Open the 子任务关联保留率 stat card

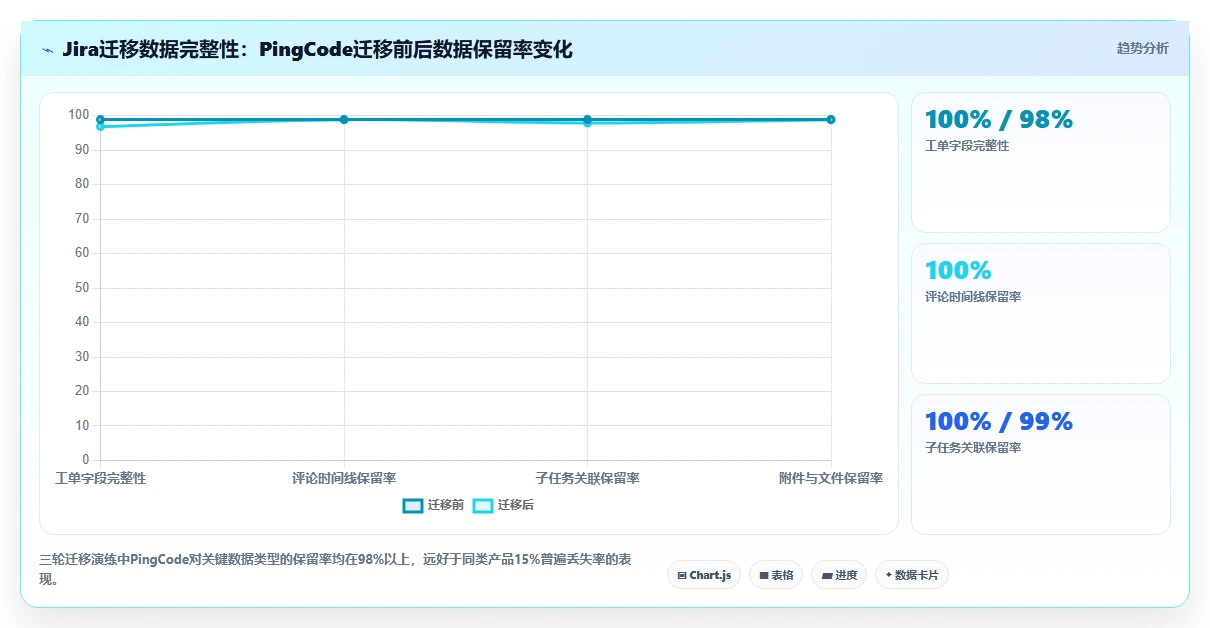1041,464
